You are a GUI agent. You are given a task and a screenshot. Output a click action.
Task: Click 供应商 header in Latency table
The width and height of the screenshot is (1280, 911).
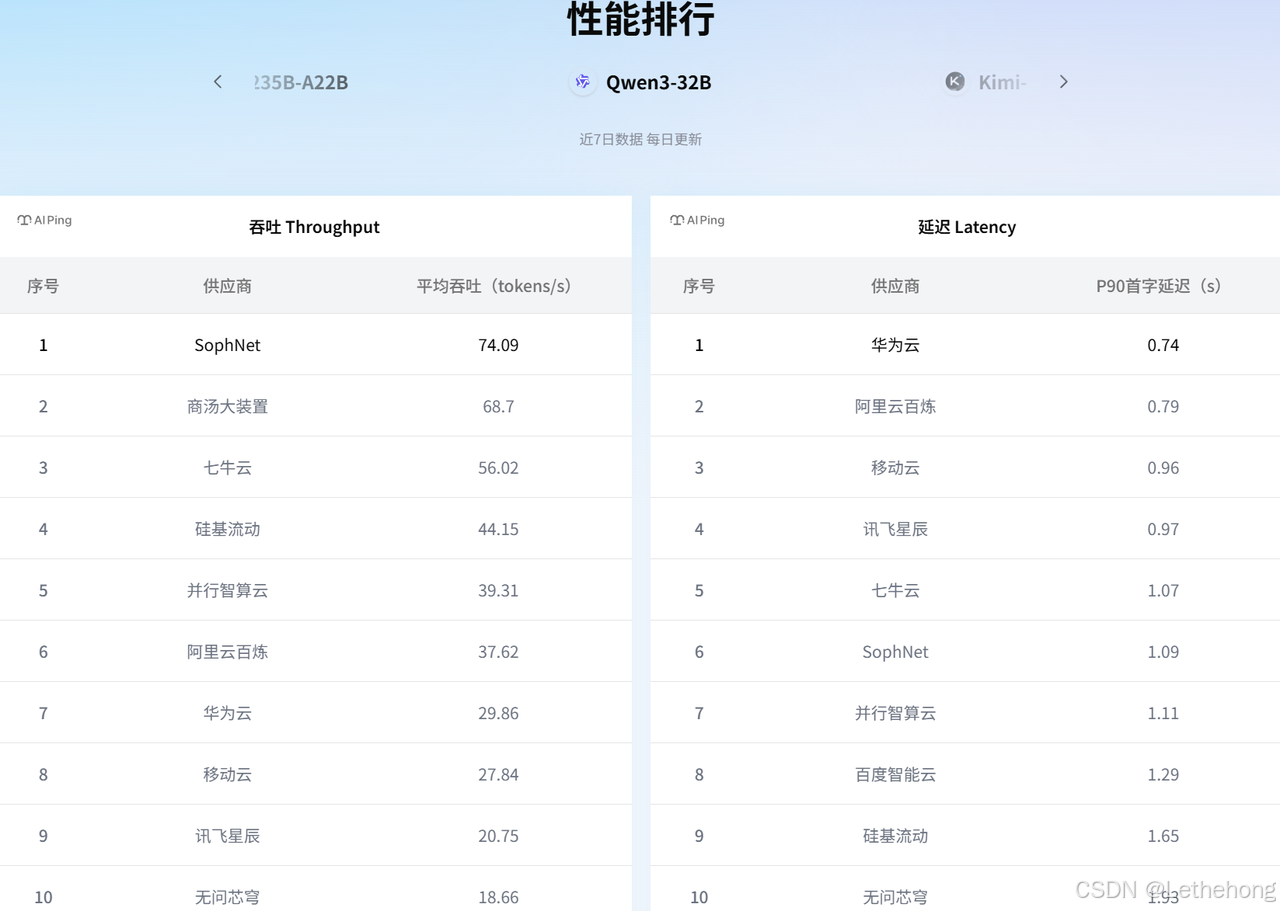coord(895,286)
